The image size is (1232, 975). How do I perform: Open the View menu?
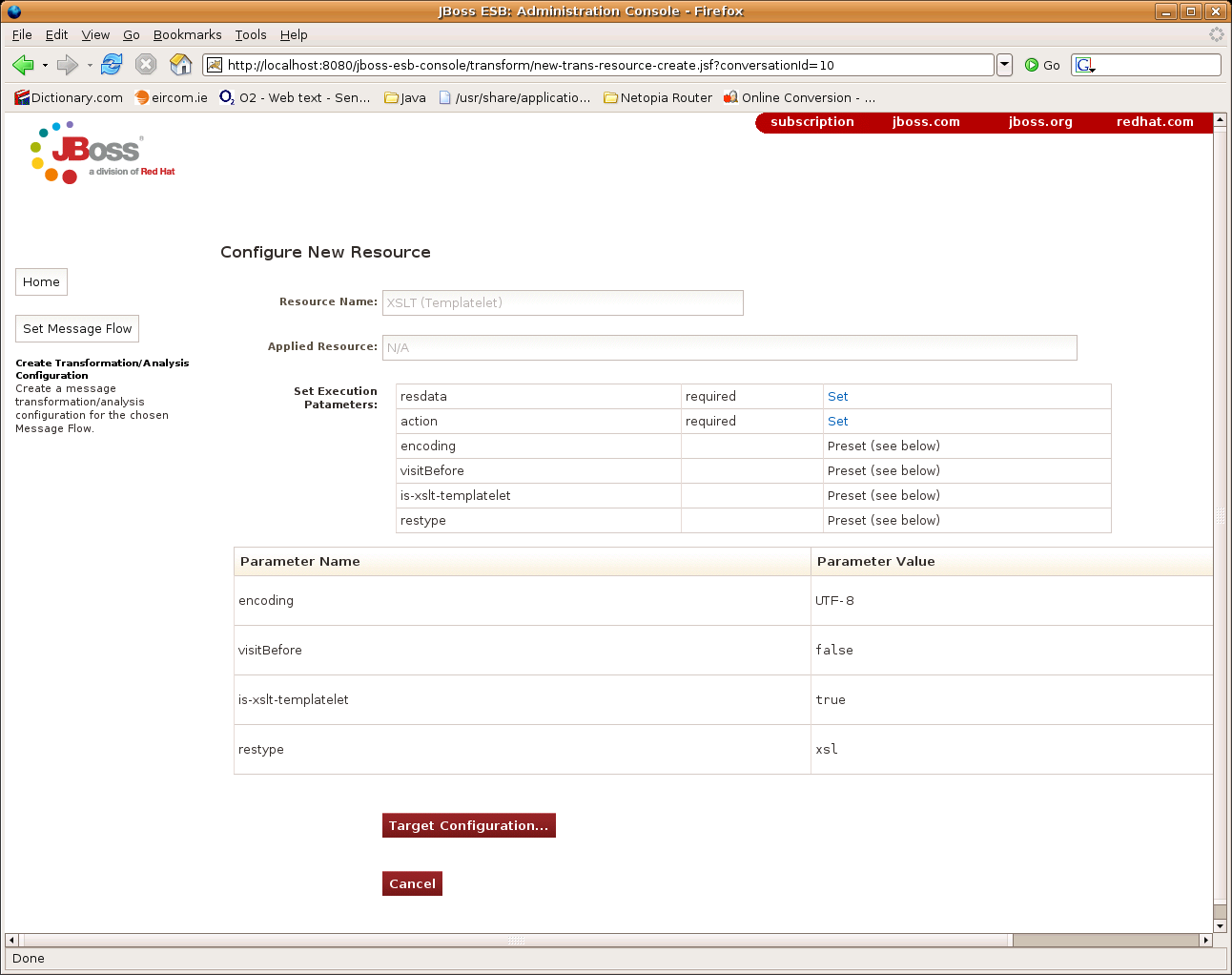[95, 34]
